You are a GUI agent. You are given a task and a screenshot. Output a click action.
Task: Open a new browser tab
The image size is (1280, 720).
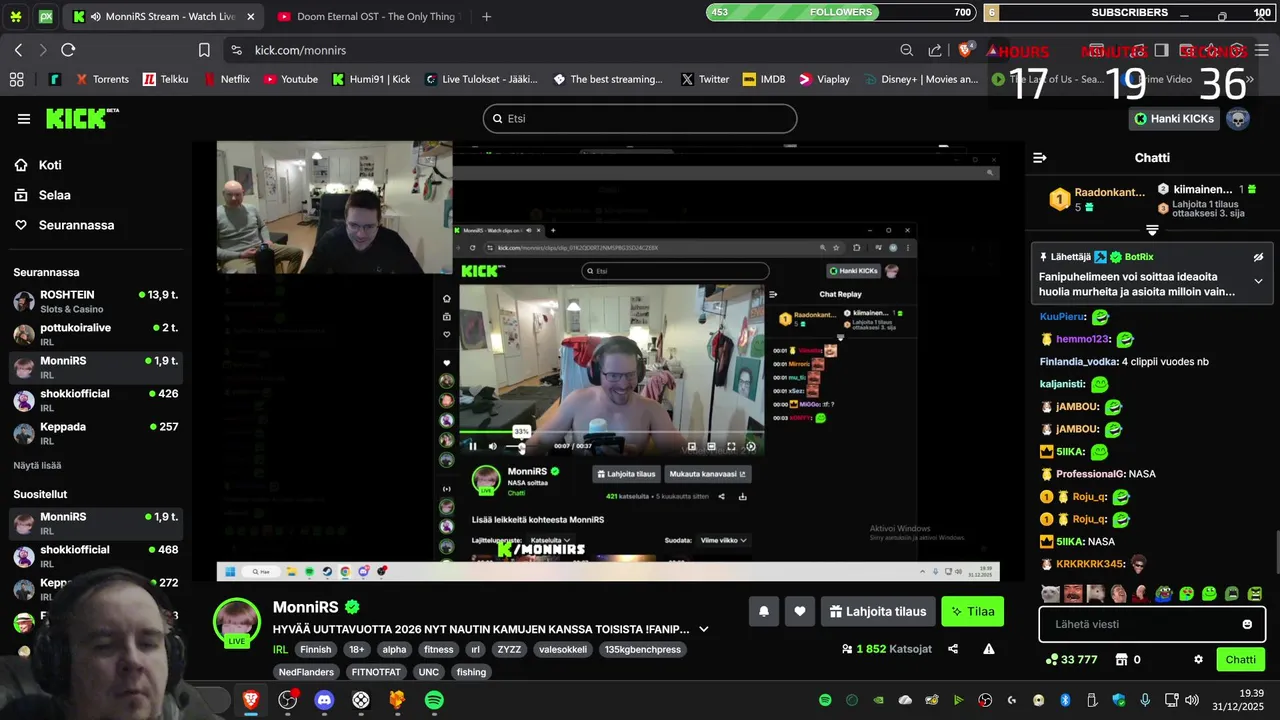coord(486,16)
